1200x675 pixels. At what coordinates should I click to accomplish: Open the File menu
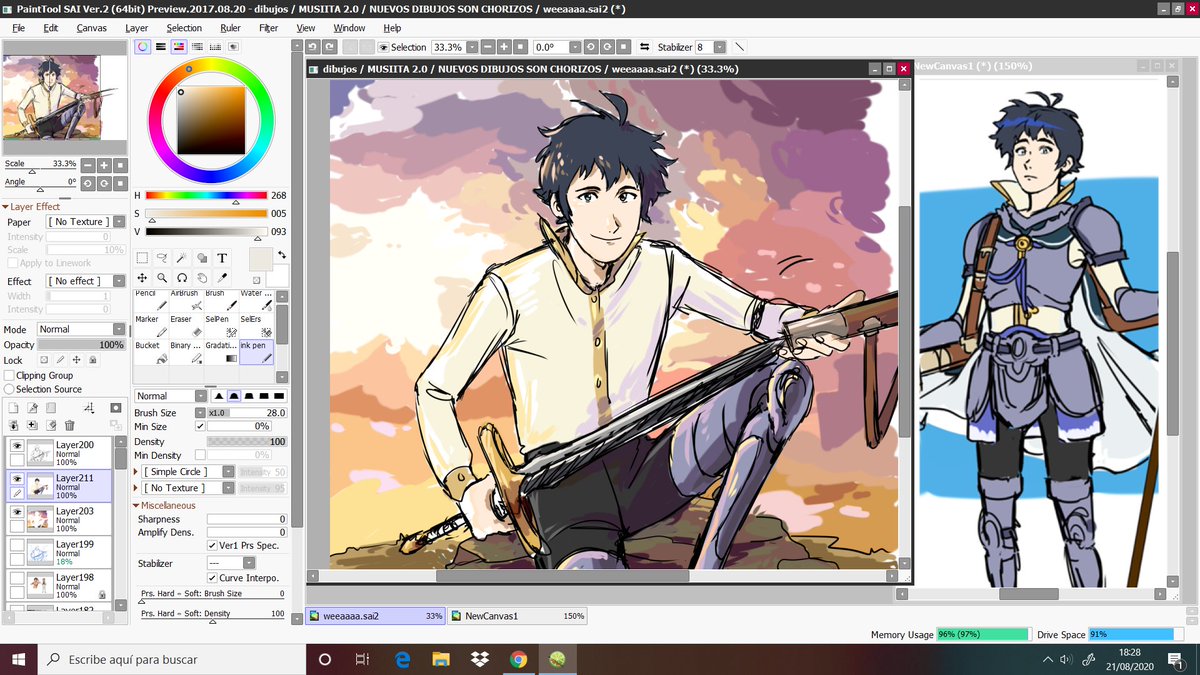(x=19, y=28)
